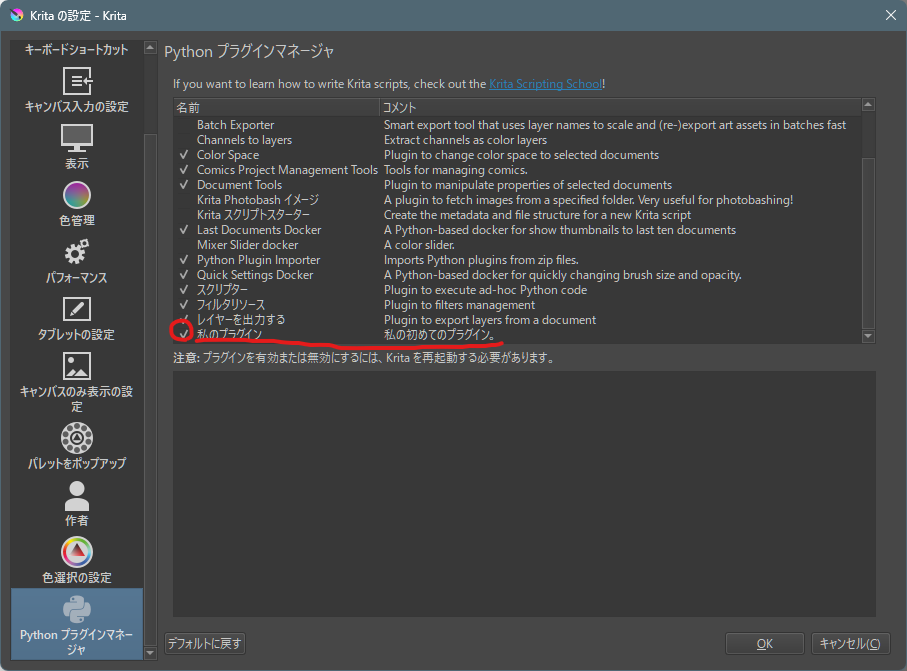
Task: Click デフォルトに戻す button
Action: tap(205, 644)
